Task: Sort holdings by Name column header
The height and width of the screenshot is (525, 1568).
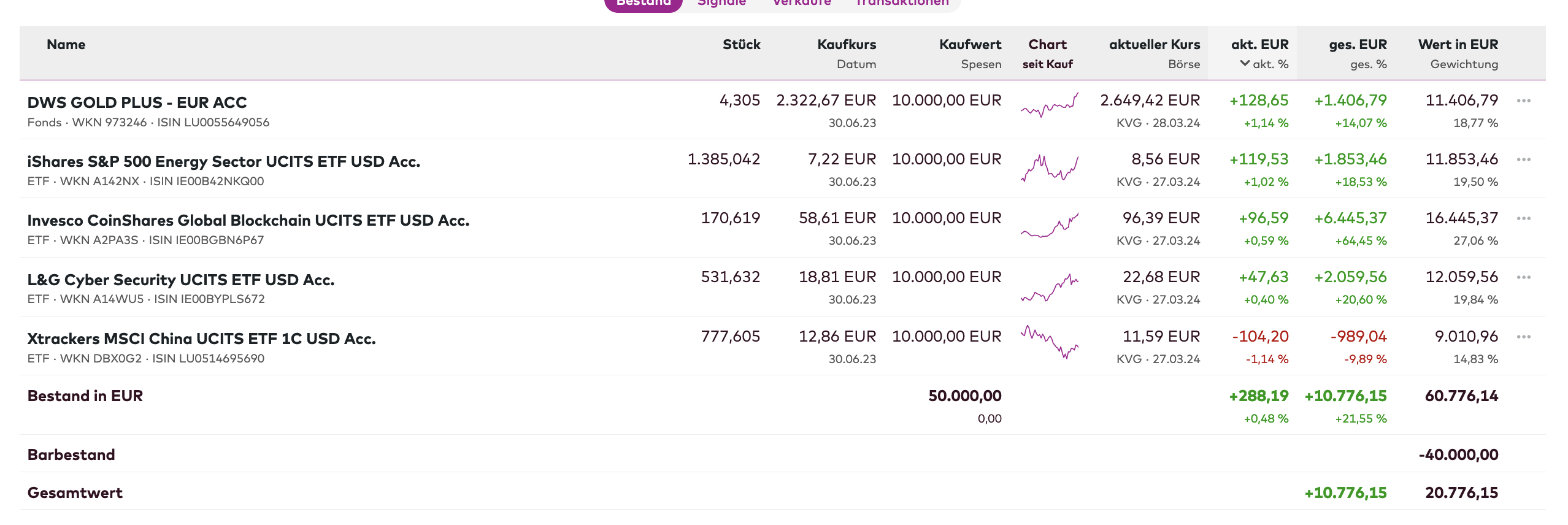Action: (x=66, y=45)
